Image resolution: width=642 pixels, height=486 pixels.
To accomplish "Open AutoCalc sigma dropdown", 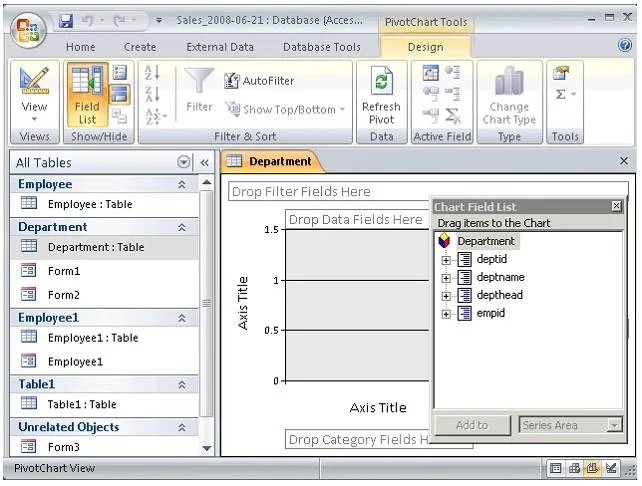I will 565,95.
